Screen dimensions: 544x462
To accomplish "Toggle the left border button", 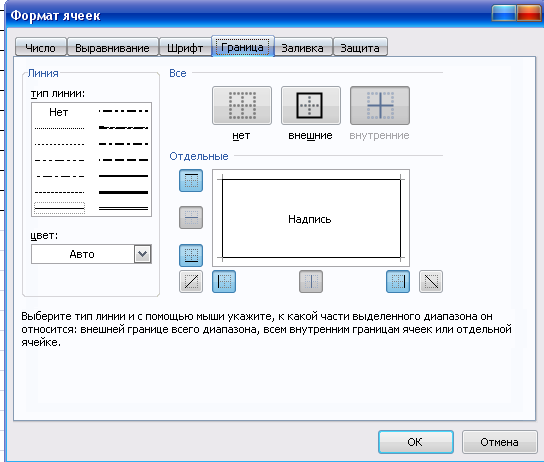I will [224, 281].
